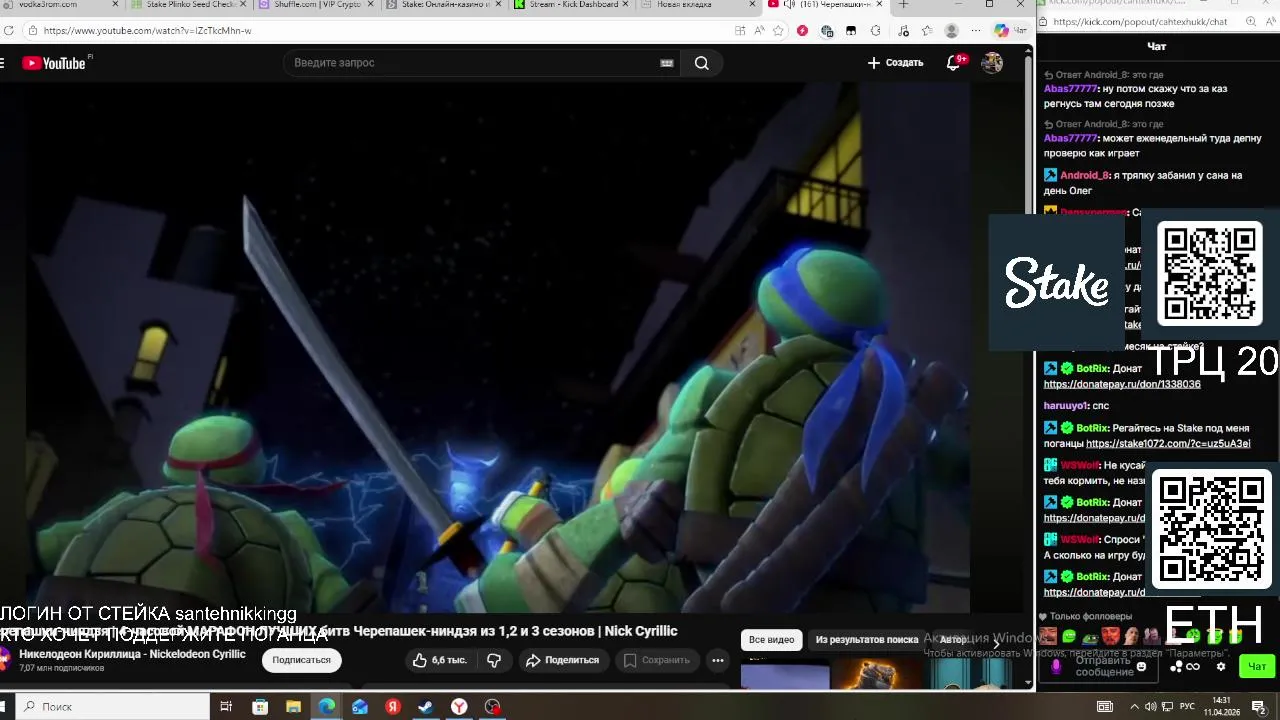Open YouTube notifications bell
Screen dimensions: 1280x720
(953, 63)
